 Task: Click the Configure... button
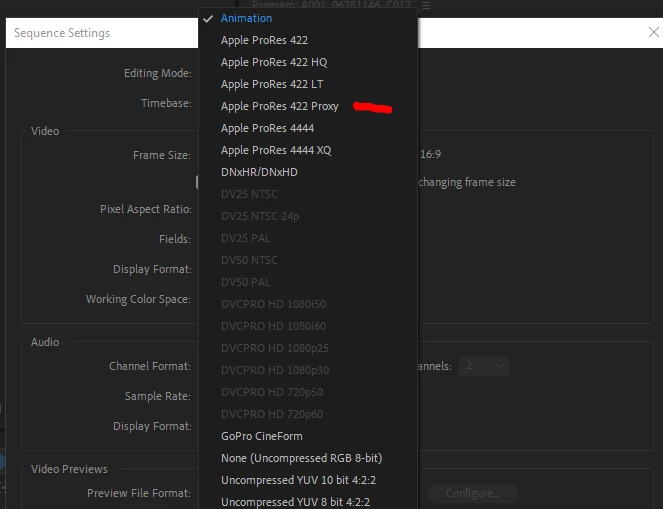coord(472,493)
